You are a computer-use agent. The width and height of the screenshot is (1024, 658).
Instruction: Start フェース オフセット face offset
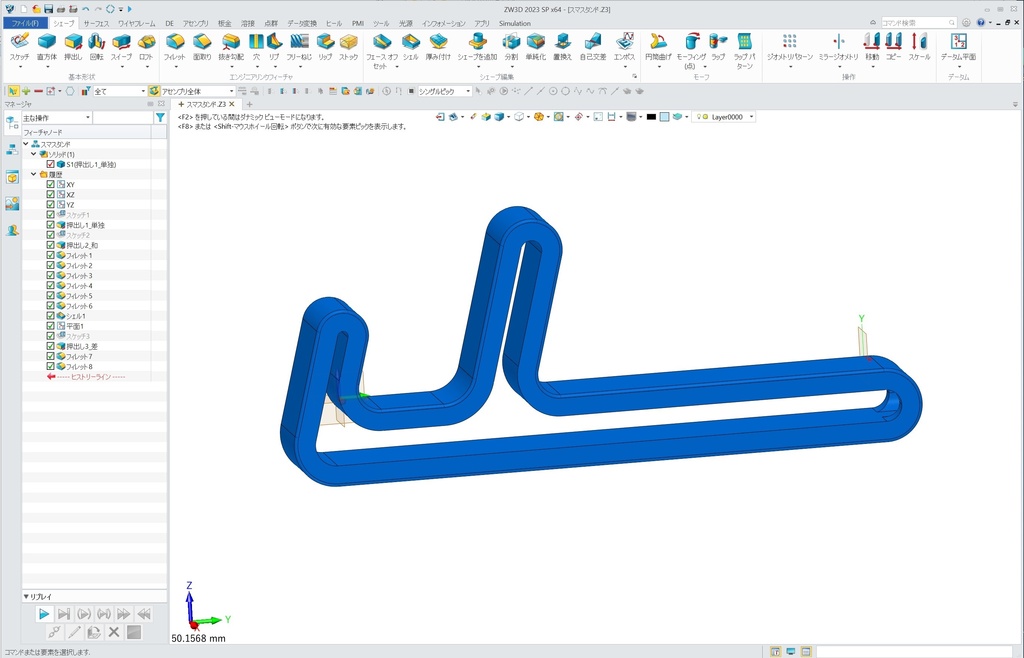click(x=382, y=51)
